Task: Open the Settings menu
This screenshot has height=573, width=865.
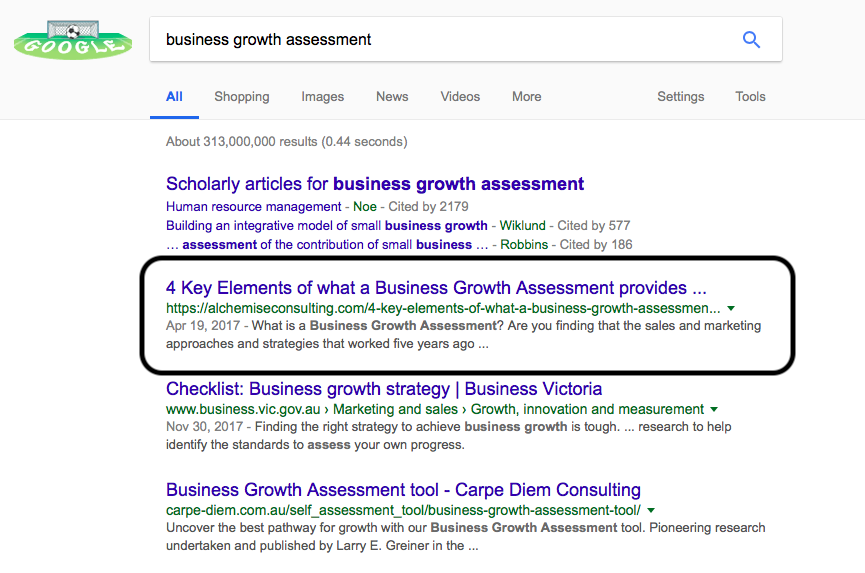Action: click(x=680, y=97)
